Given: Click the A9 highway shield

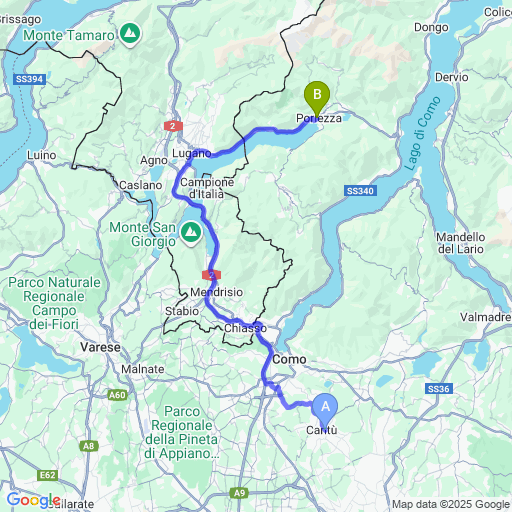Looking at the screenshot, I should pos(239,493).
